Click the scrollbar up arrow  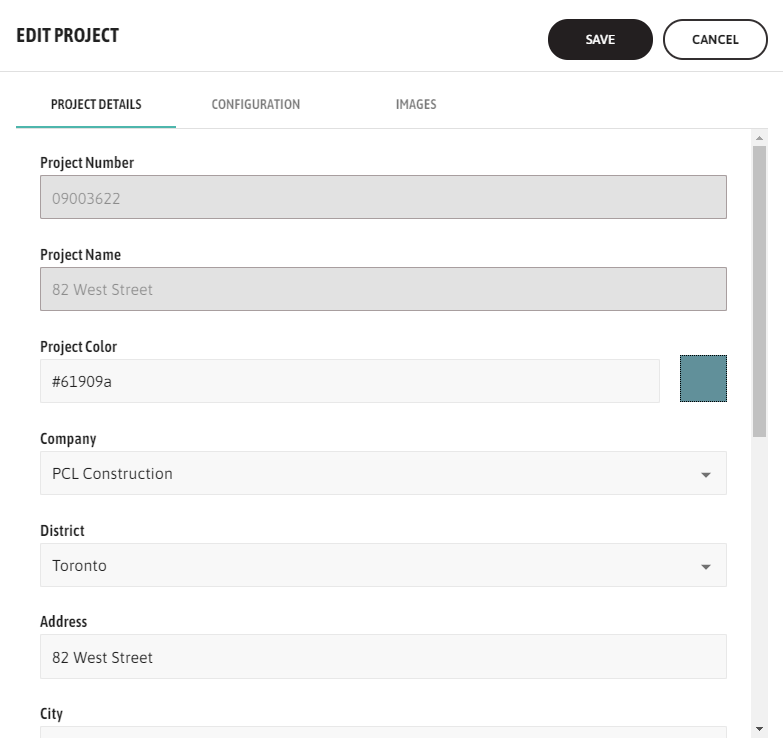click(x=760, y=138)
